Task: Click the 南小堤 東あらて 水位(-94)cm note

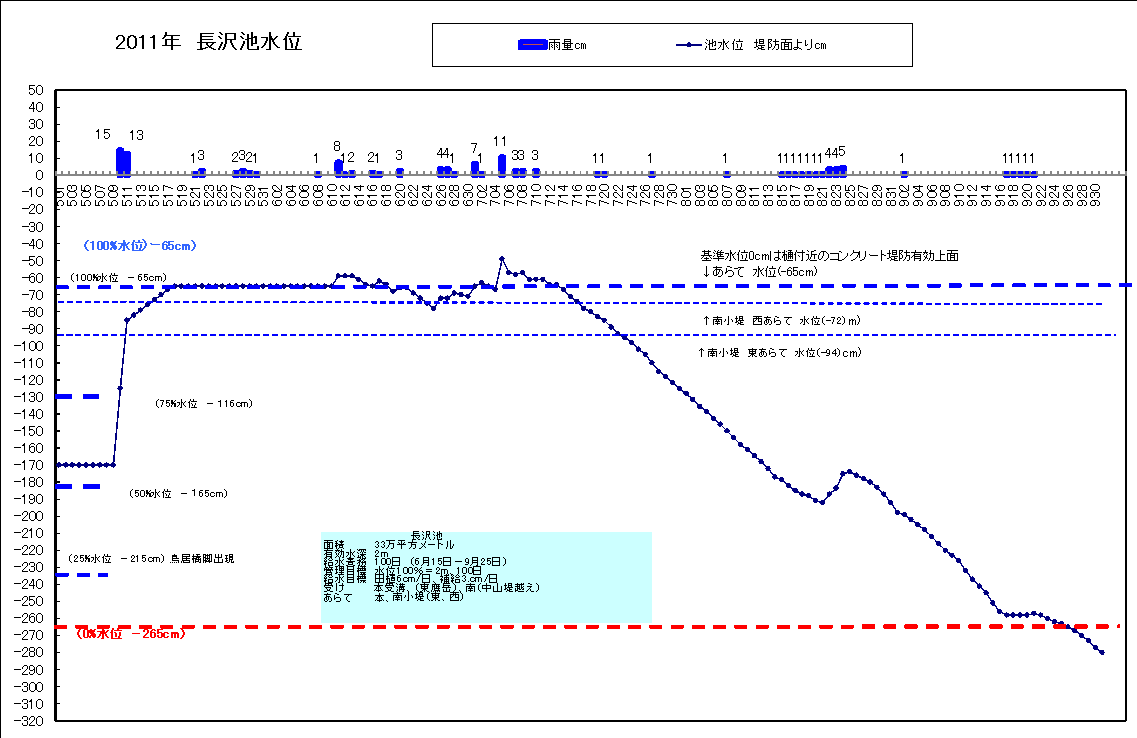Action: 780,353
